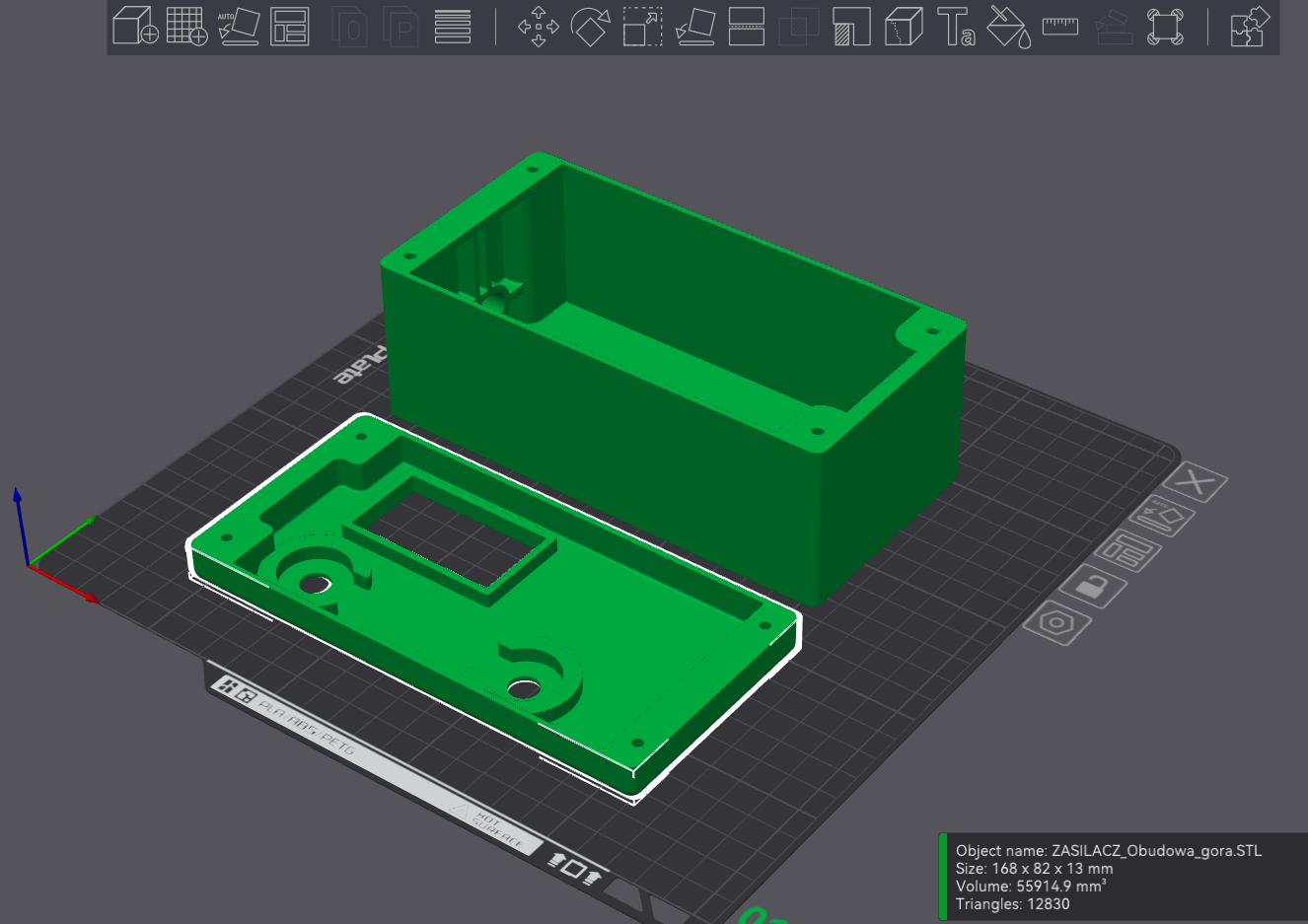Open the Brim ears tool

1165,27
